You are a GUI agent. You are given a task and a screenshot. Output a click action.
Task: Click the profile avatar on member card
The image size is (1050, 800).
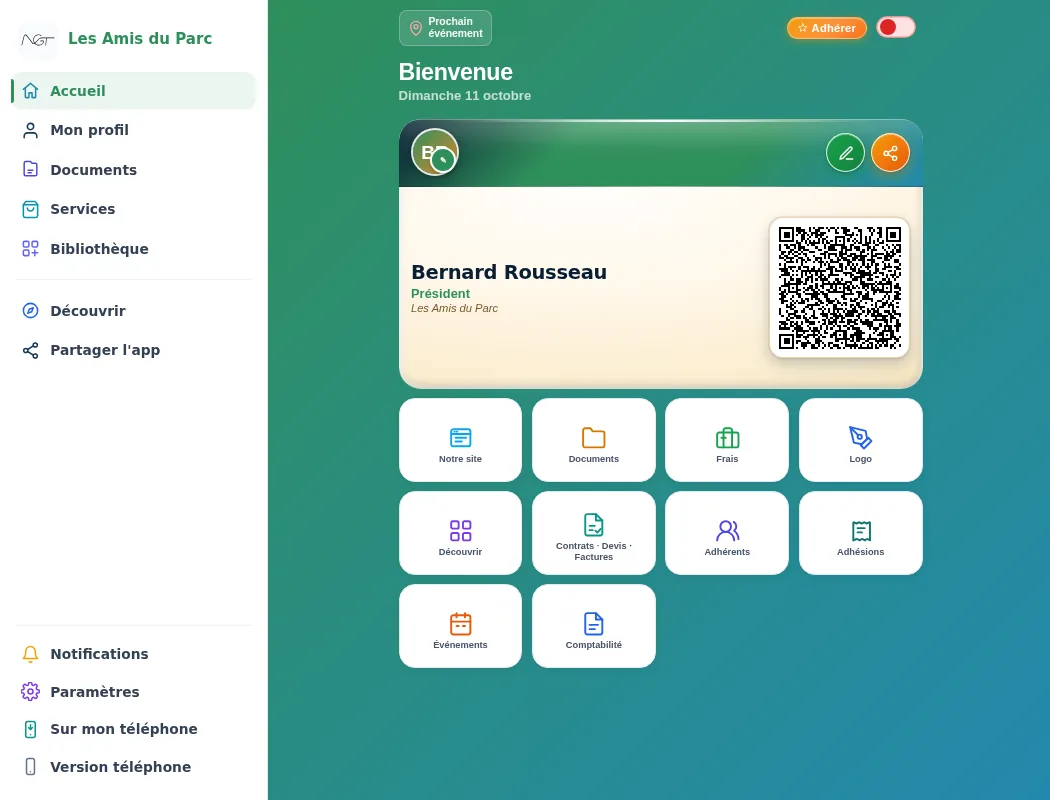[435, 152]
